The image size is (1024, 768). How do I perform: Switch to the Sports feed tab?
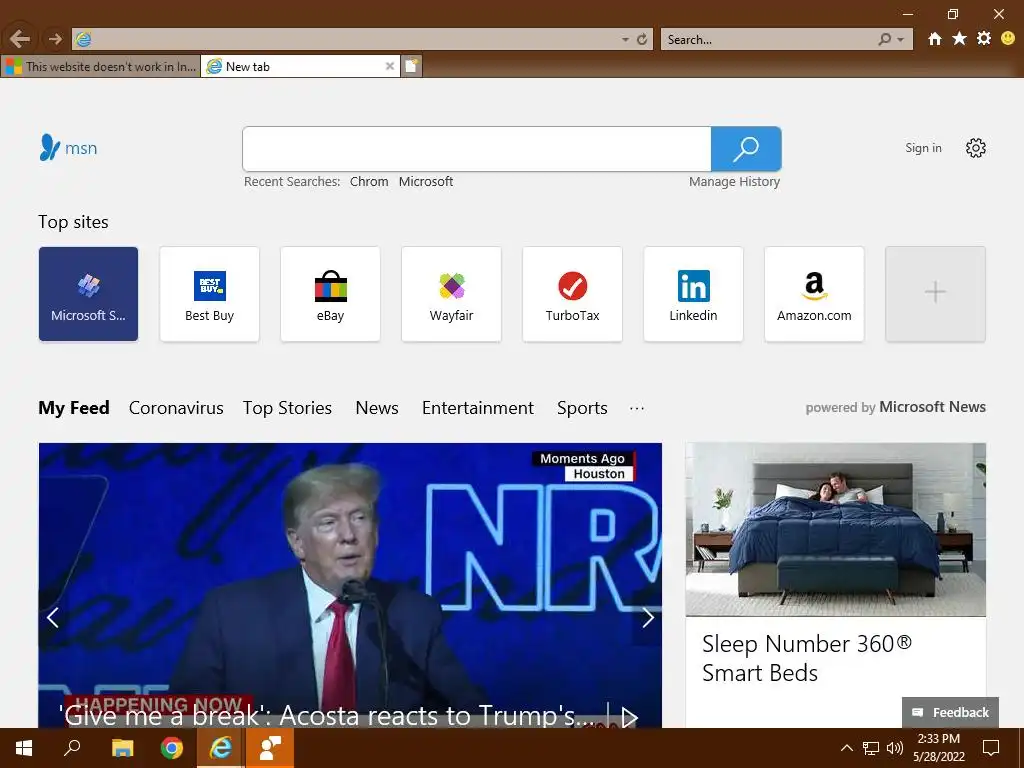[583, 408]
